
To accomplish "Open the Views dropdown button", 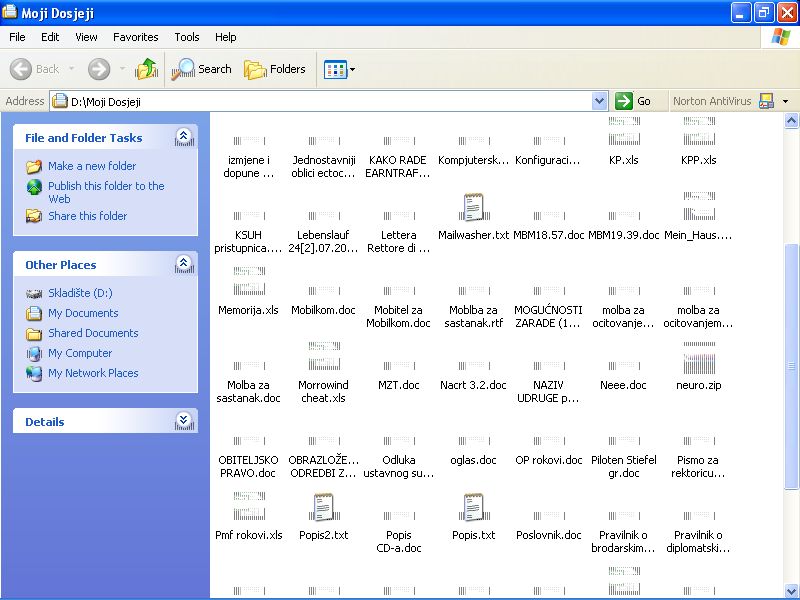I will 340,69.
